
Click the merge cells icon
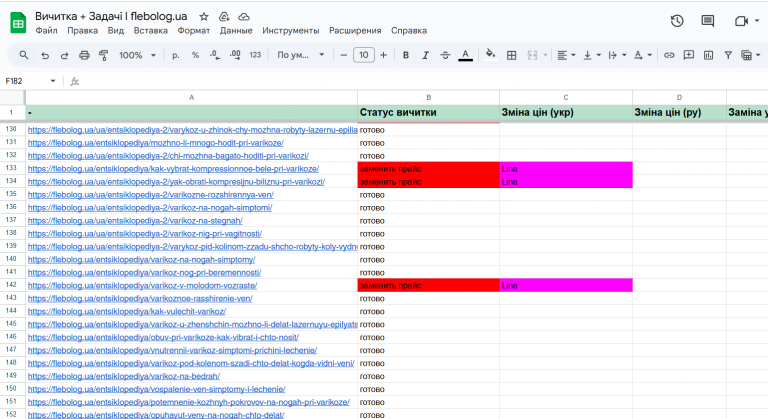click(532, 55)
